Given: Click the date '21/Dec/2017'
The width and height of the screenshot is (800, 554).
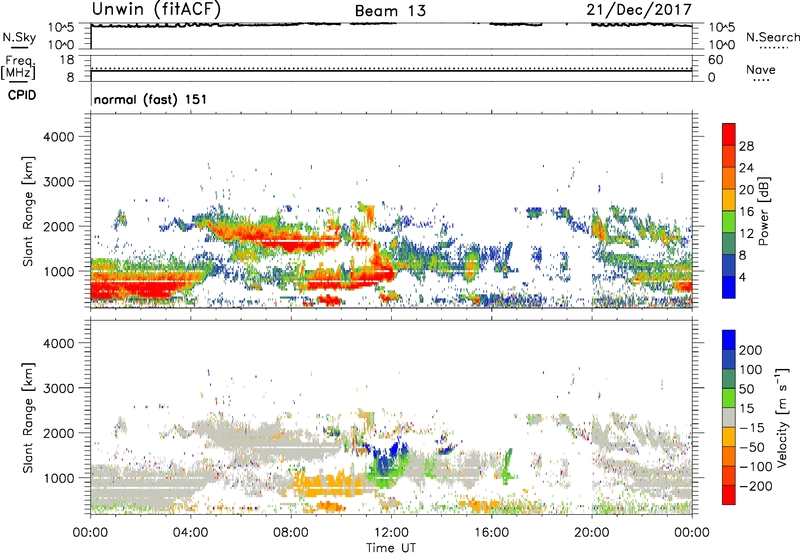Looking at the screenshot, I should click(x=639, y=10).
